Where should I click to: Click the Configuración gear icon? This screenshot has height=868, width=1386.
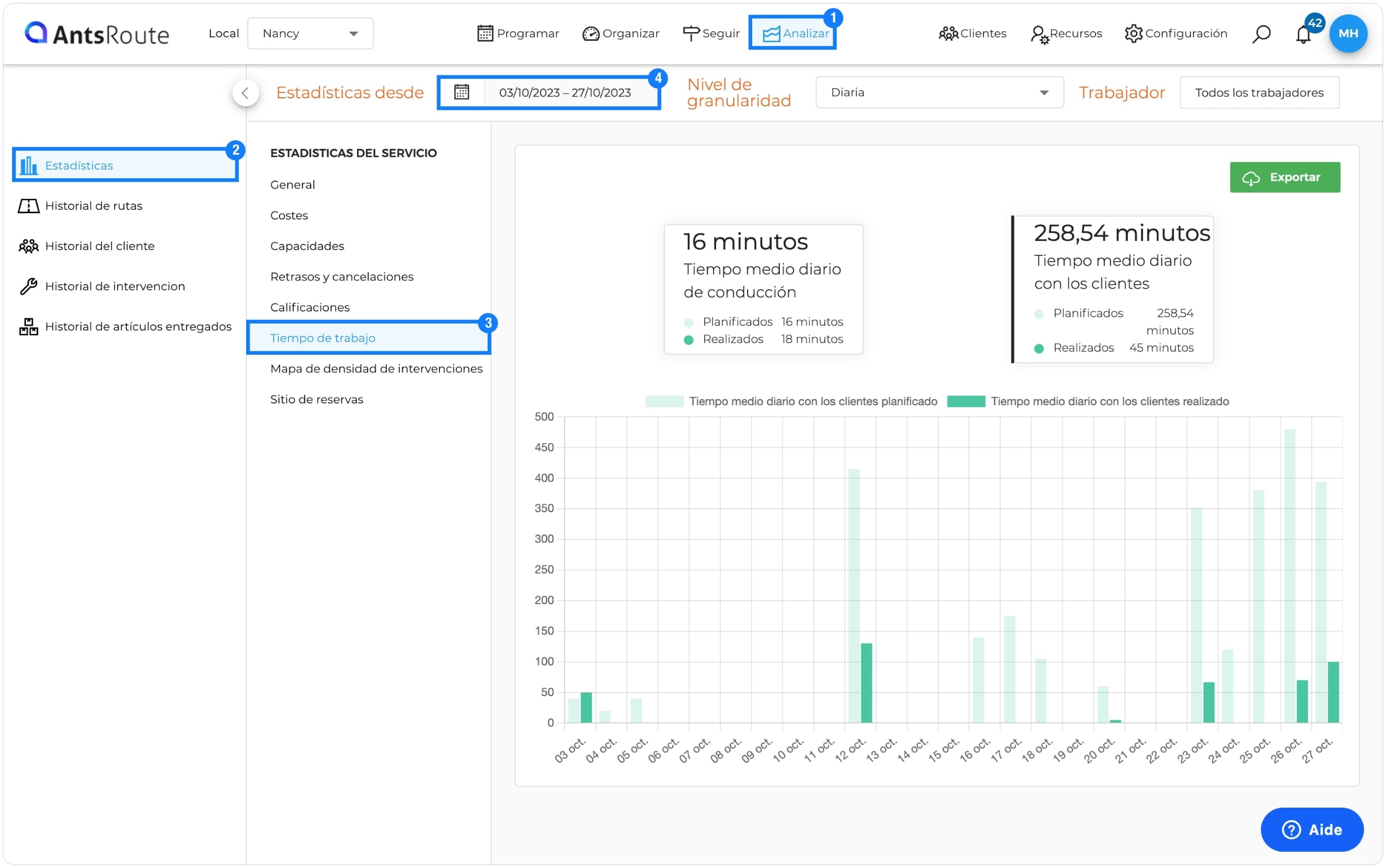click(x=1133, y=33)
